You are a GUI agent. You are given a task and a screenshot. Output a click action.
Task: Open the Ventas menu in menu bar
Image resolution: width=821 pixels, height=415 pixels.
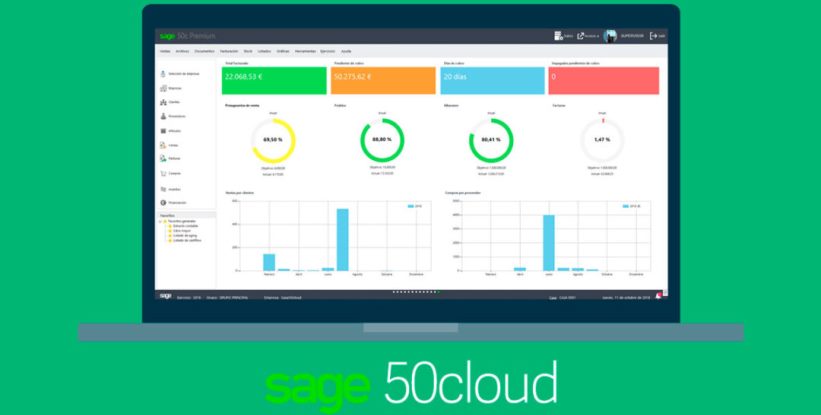(x=165, y=51)
